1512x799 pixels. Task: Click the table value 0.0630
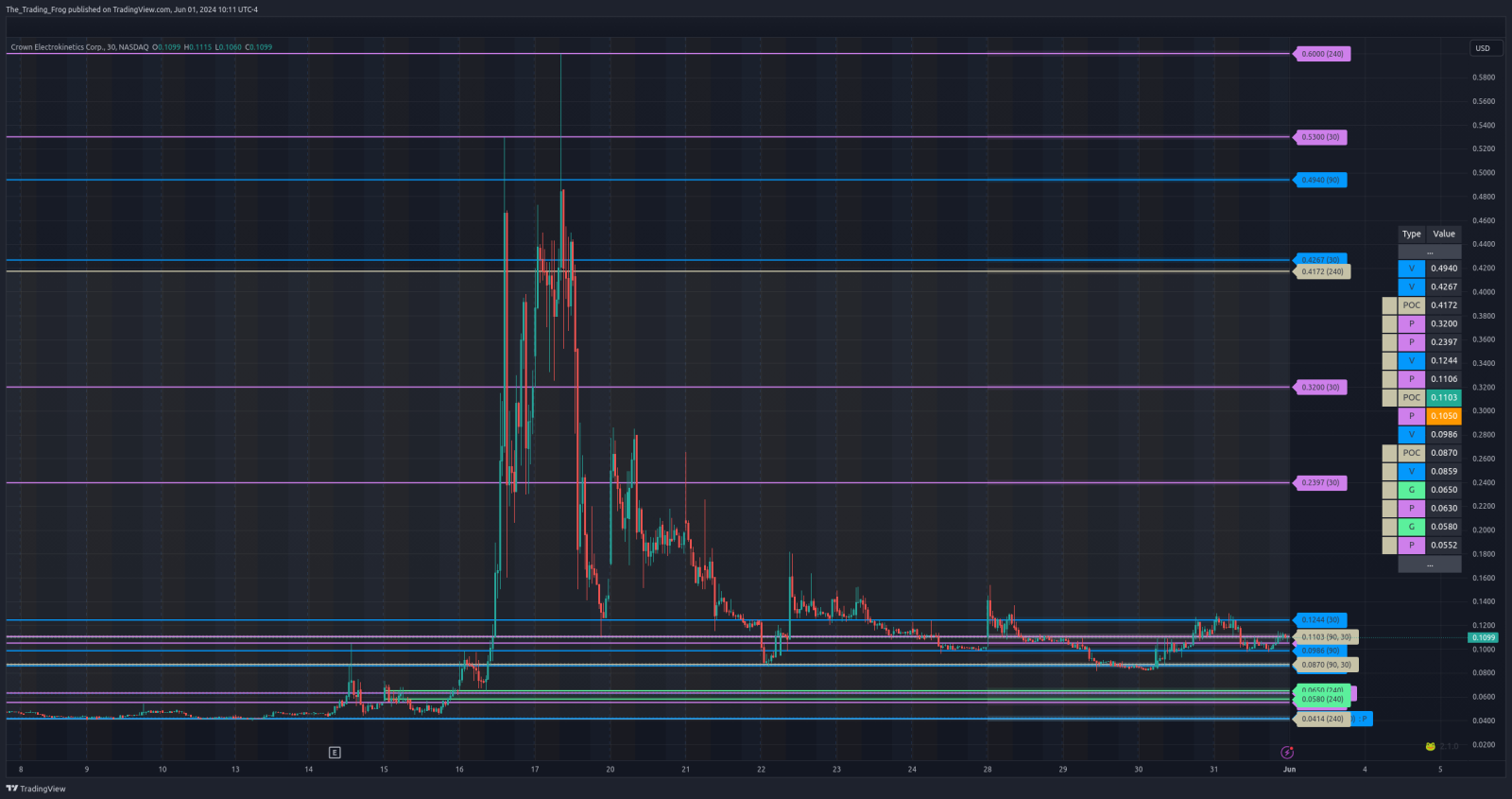click(x=1444, y=508)
